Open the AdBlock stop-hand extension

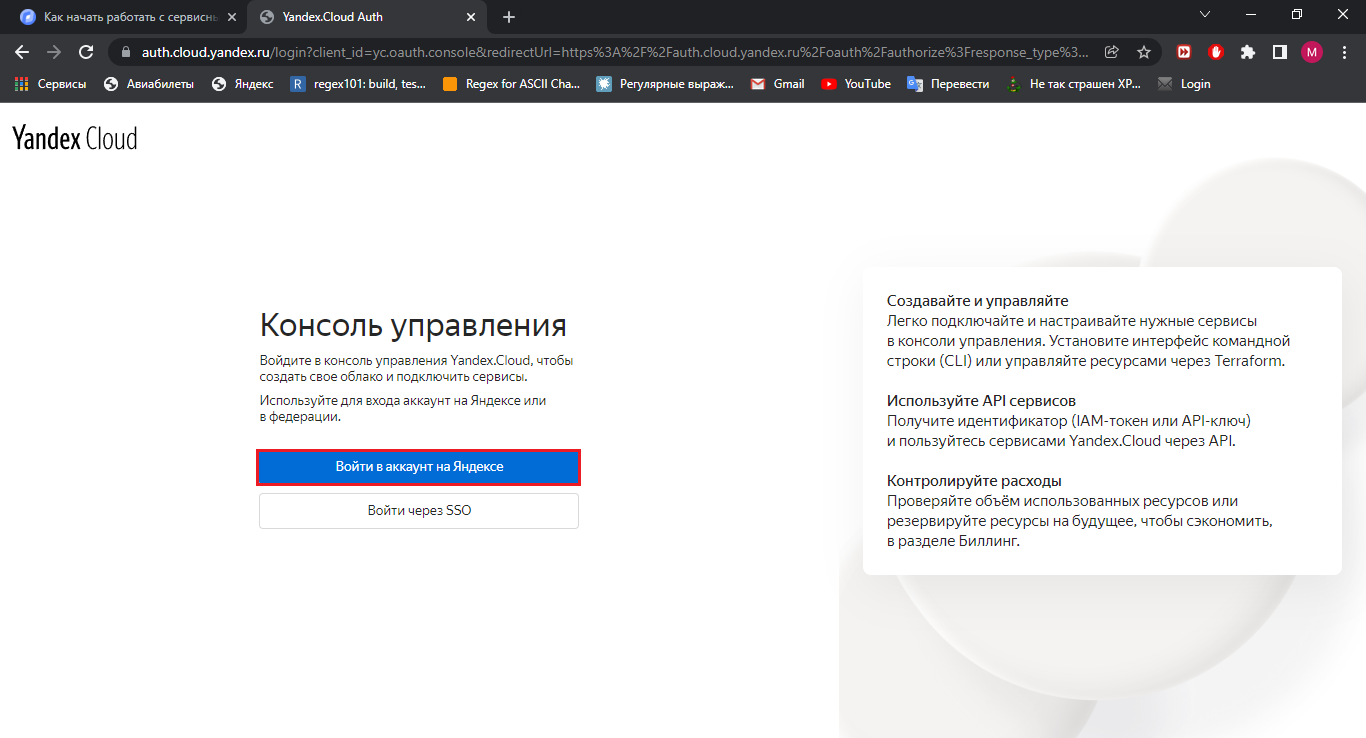pos(1216,52)
